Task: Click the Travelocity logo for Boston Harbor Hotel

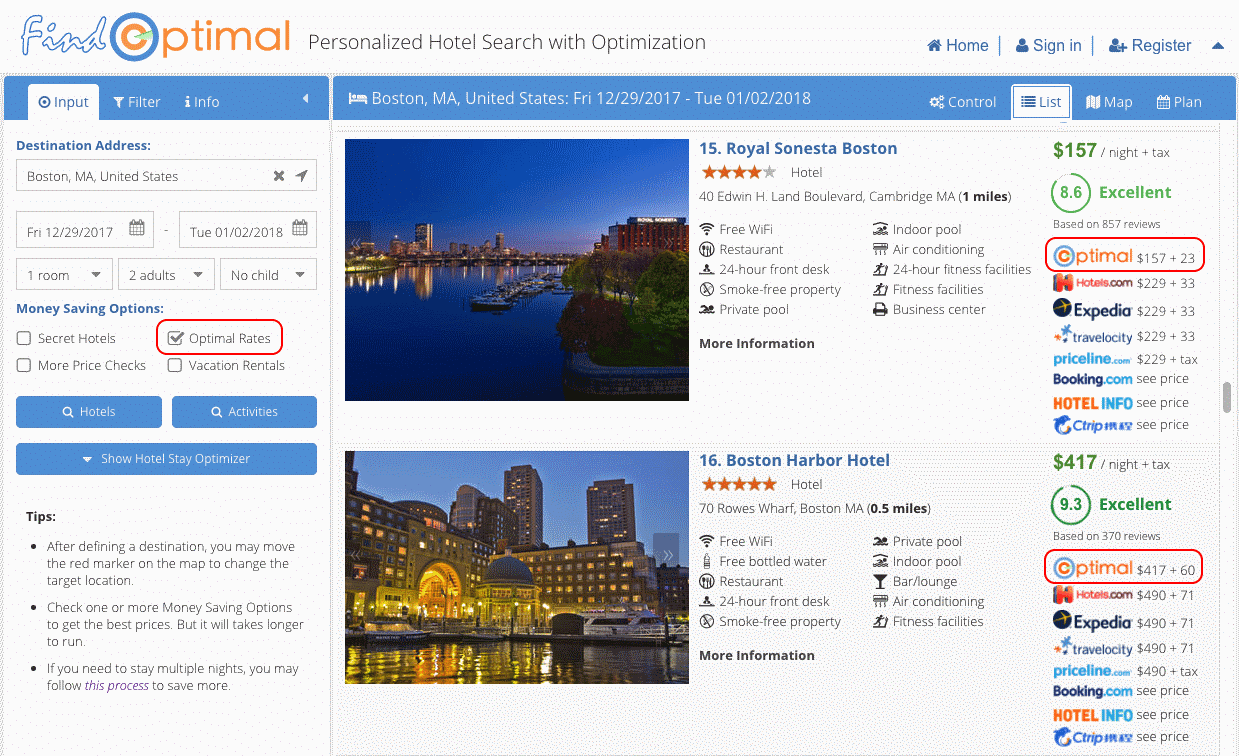Action: click(1093, 648)
